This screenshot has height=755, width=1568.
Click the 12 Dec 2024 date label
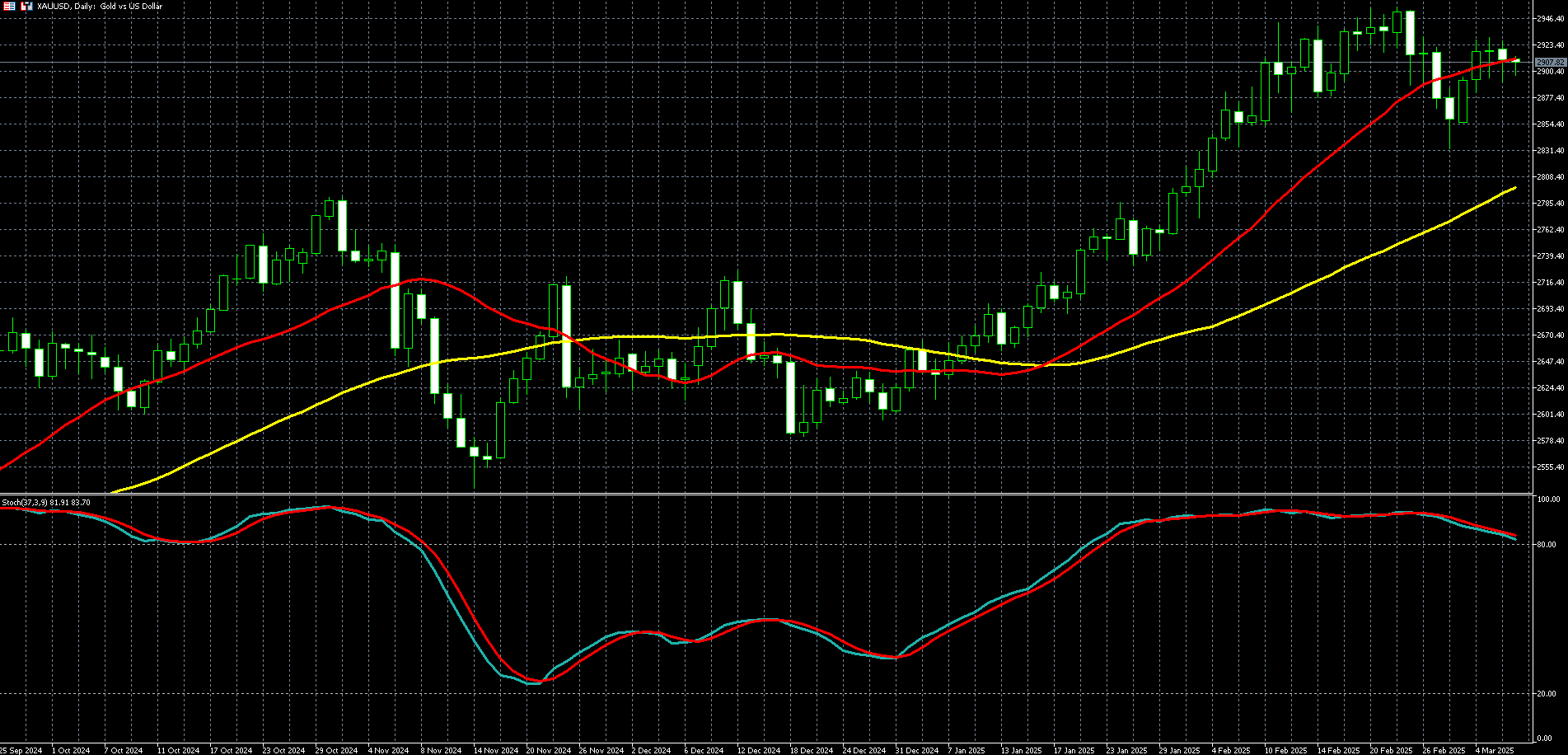tap(758, 750)
